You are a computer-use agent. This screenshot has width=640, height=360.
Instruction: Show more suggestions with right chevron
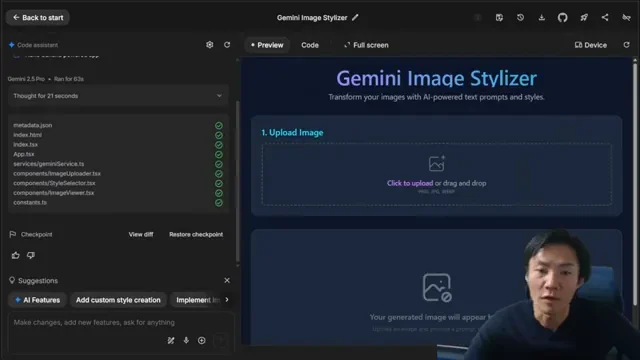[x=227, y=300]
